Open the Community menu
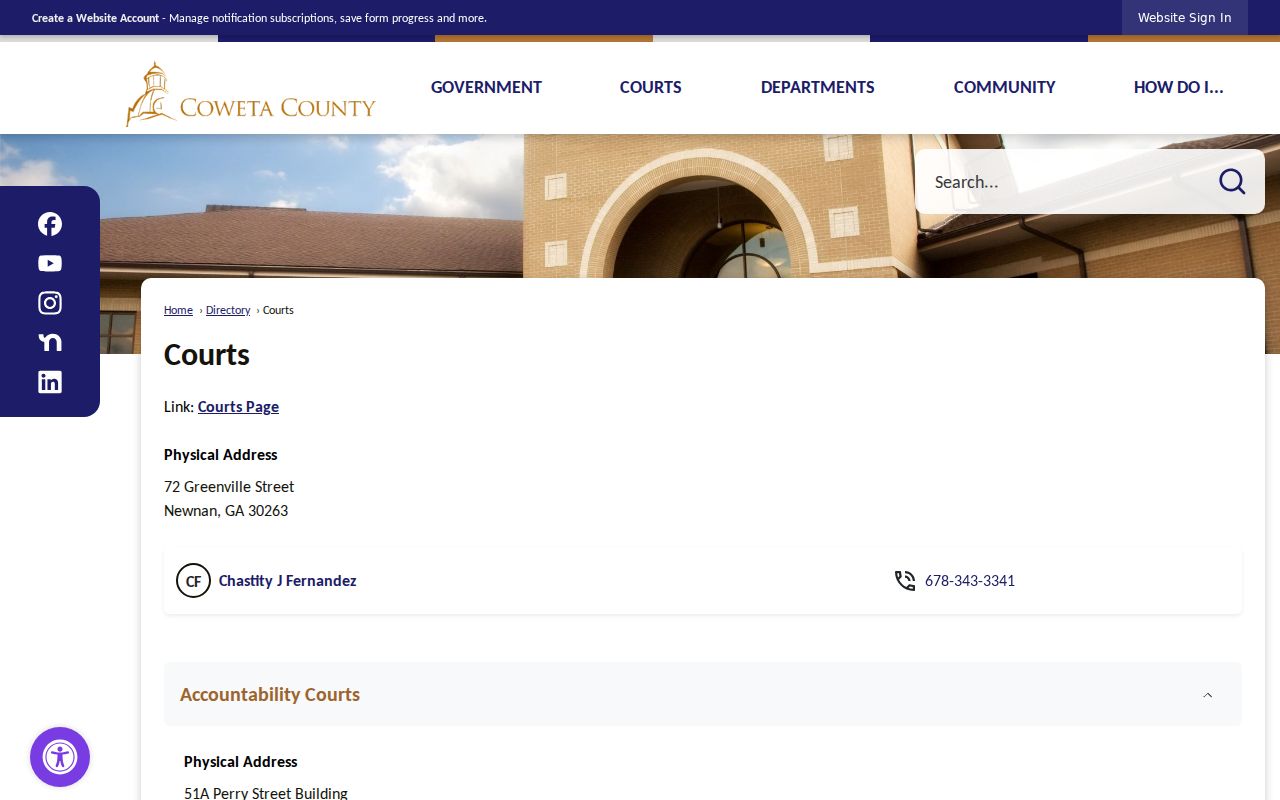 [1005, 87]
